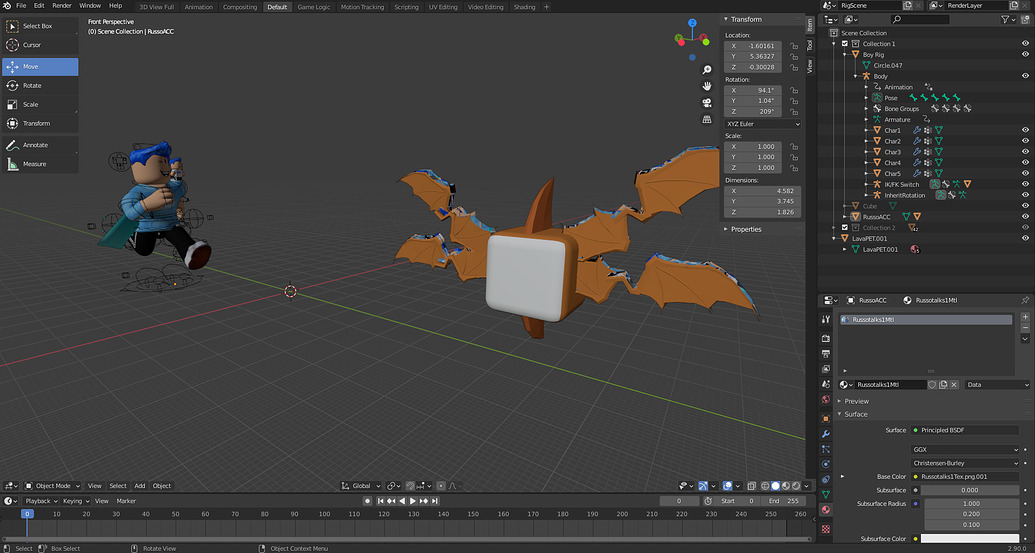The image size is (1035, 553).
Task: Click the Principled BSDF surface button
Action: [x=966, y=430]
